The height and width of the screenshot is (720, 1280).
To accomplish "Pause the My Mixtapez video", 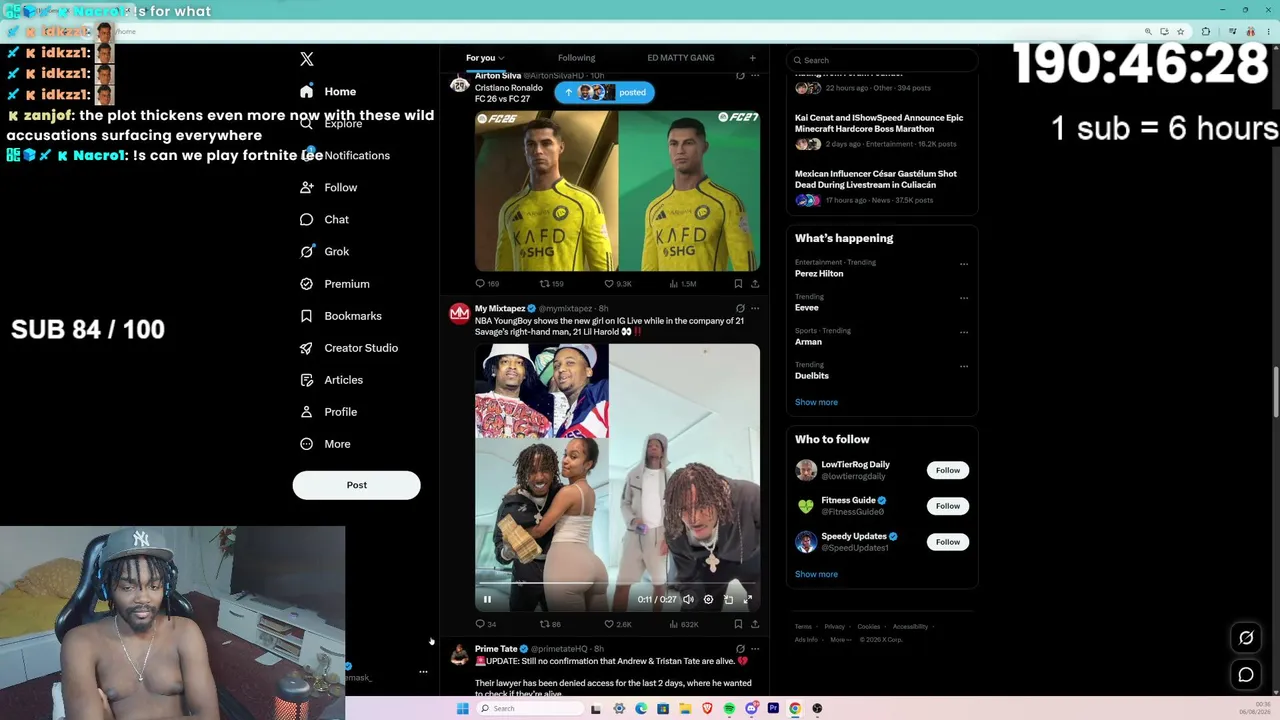I will click(487, 599).
